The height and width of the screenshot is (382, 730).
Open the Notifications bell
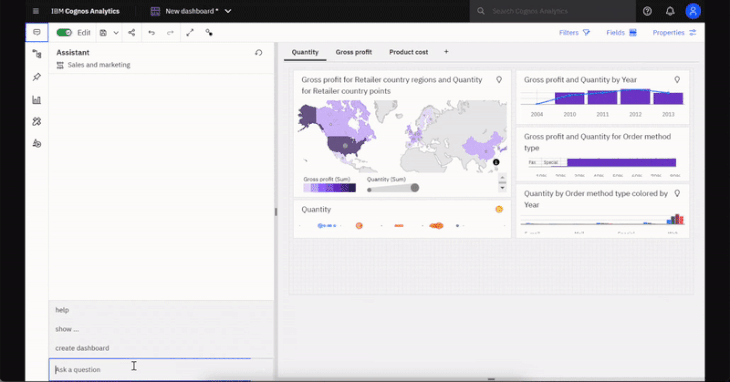(x=670, y=11)
